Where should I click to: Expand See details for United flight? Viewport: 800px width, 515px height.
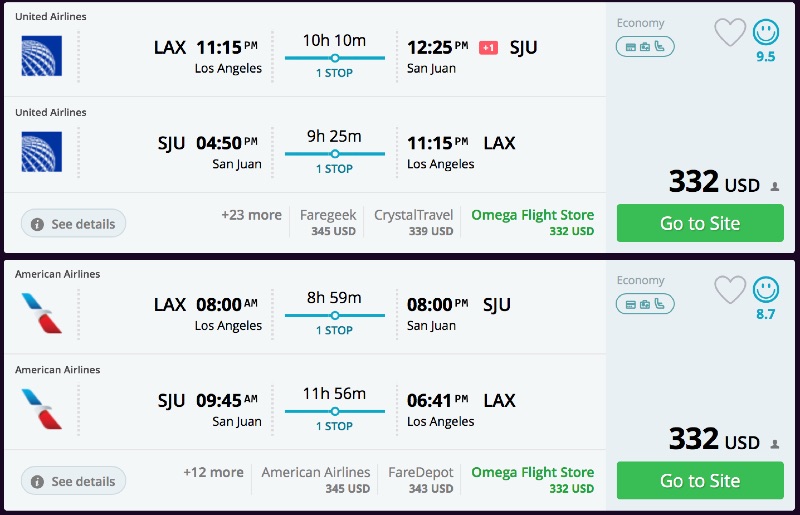[74, 224]
